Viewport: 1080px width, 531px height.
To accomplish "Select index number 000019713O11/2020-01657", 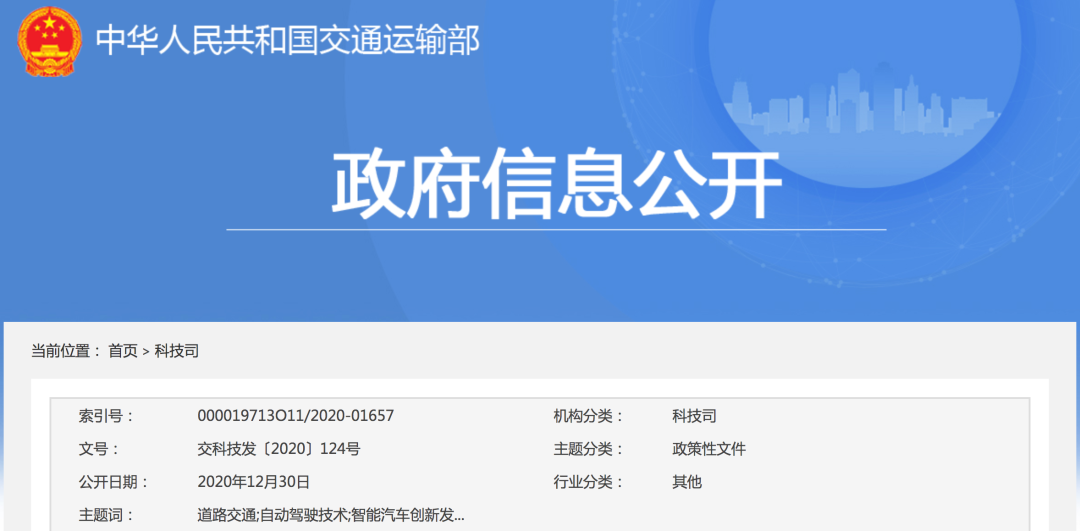I will coord(295,416).
